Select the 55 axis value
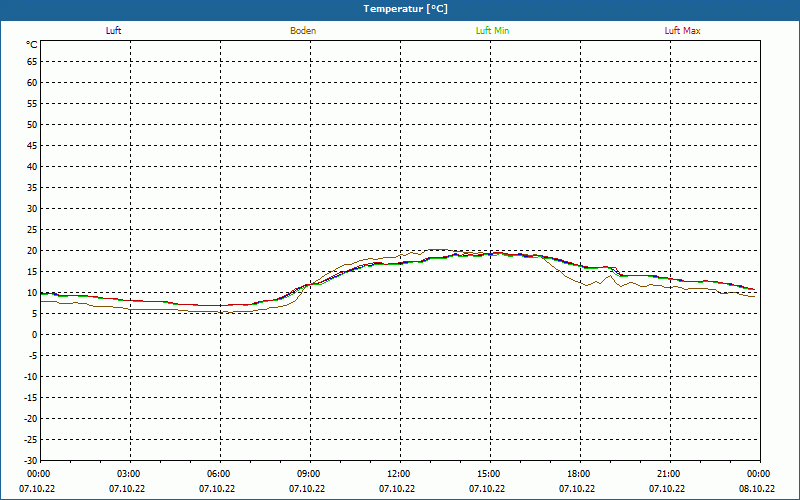 pyautogui.click(x=32, y=104)
